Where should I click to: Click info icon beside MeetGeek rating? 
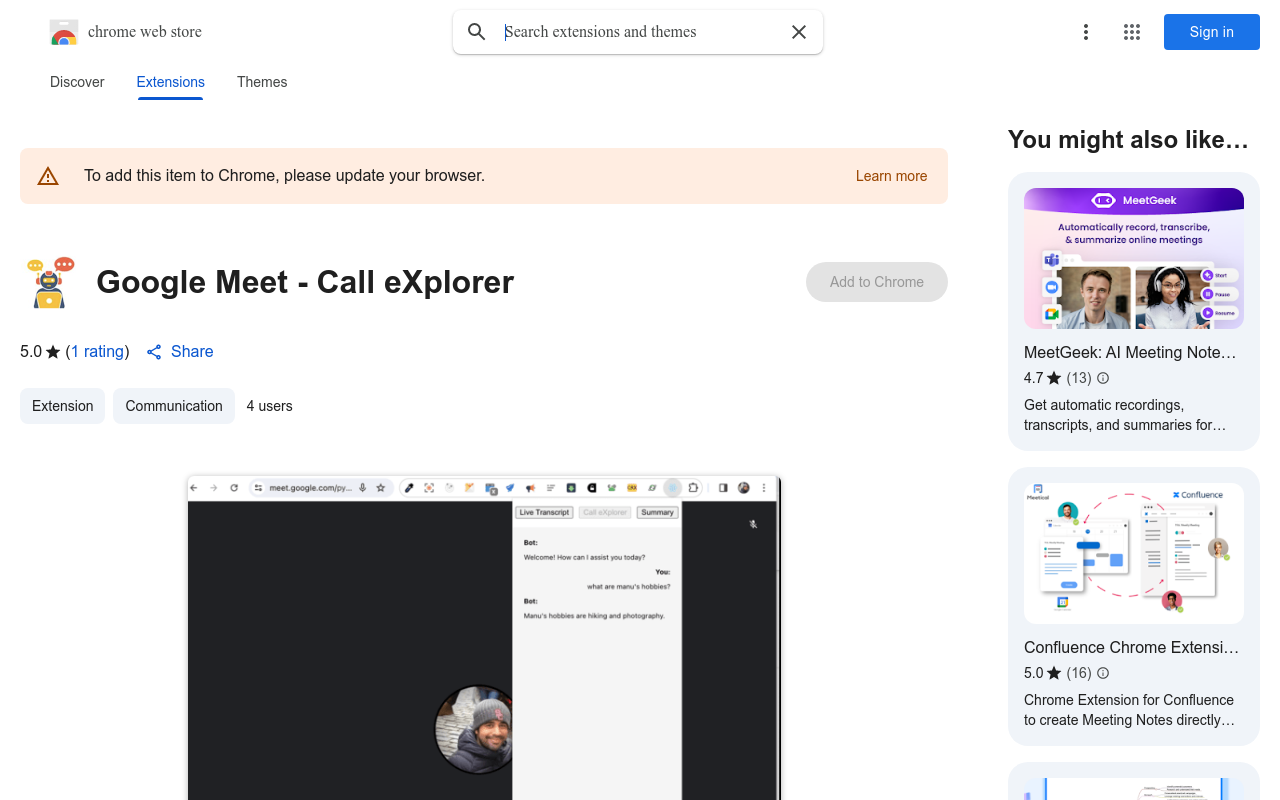tap(1103, 378)
